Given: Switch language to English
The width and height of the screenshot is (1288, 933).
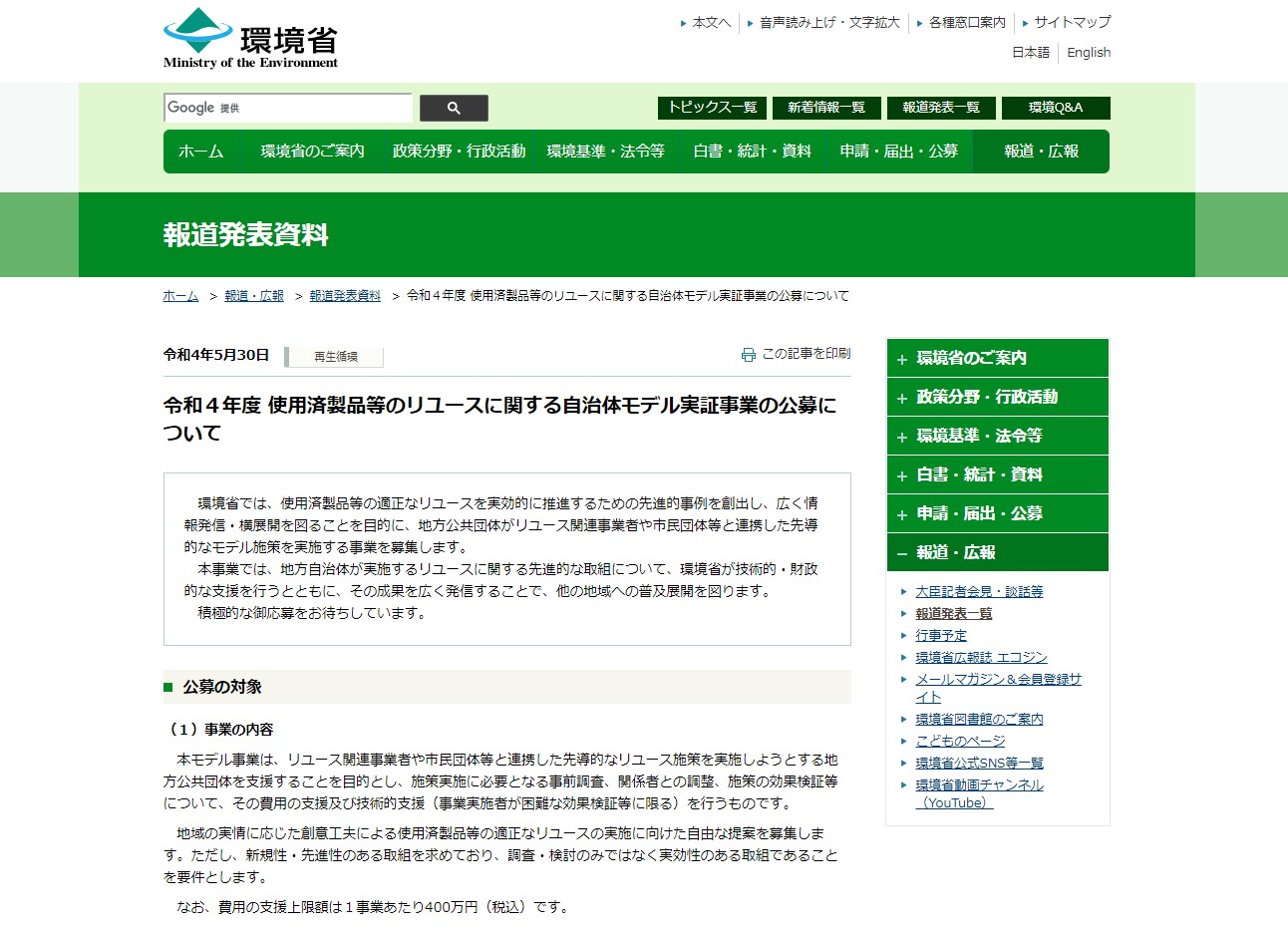Looking at the screenshot, I should tap(1088, 53).
